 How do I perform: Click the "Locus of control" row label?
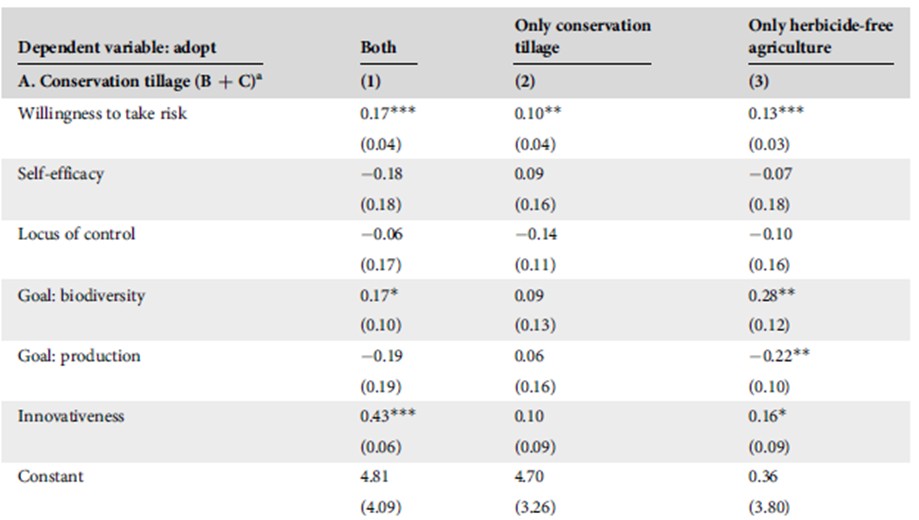click(x=76, y=234)
